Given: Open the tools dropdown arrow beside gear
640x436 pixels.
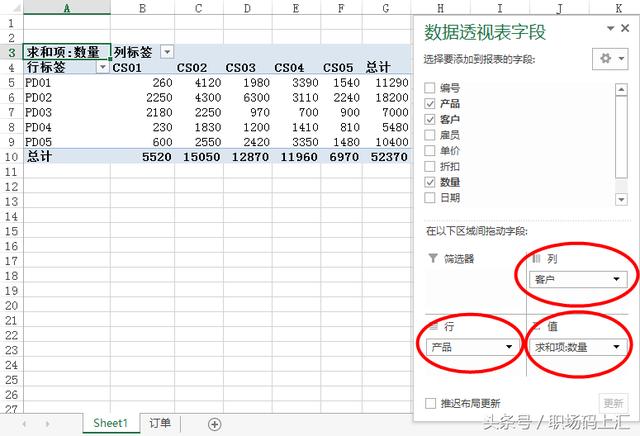Looking at the screenshot, I should pyautogui.click(x=621, y=58).
